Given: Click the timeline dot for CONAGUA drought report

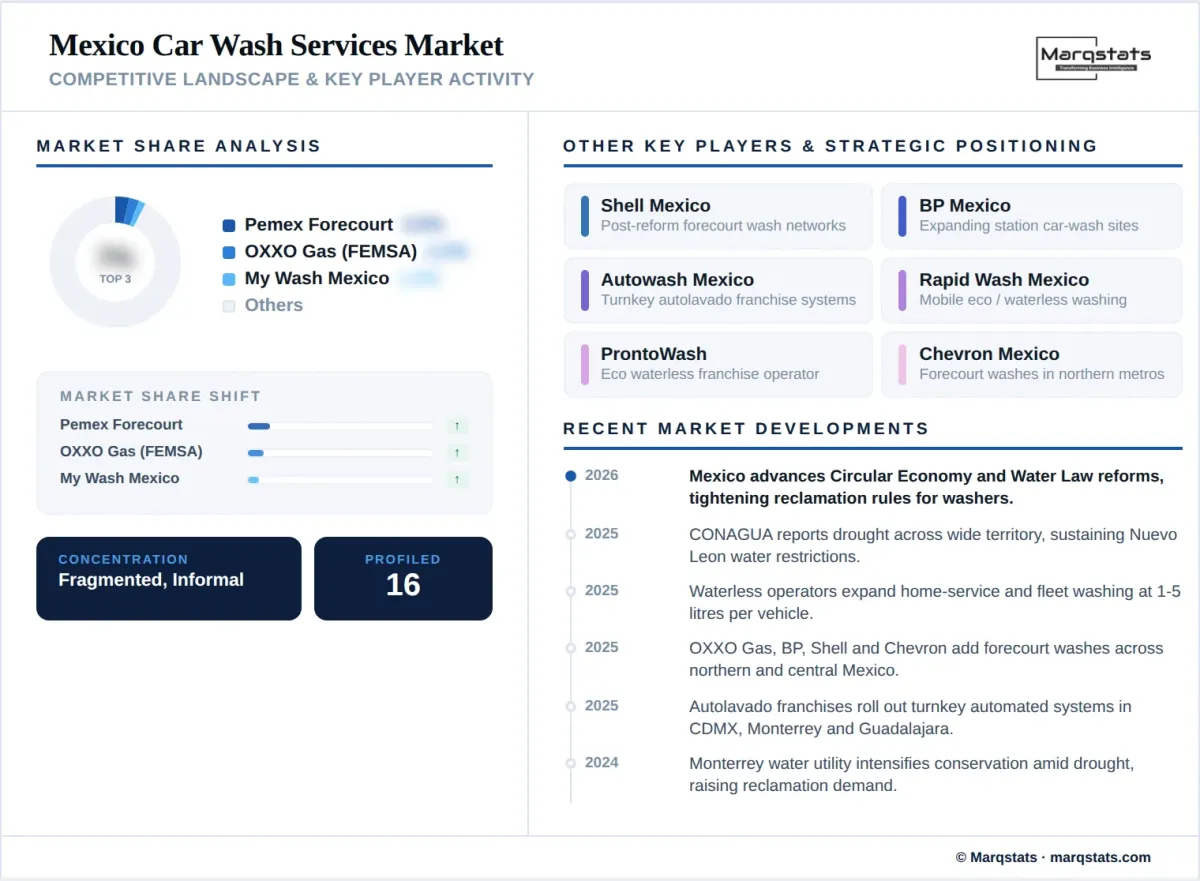Looking at the screenshot, I should (x=571, y=534).
